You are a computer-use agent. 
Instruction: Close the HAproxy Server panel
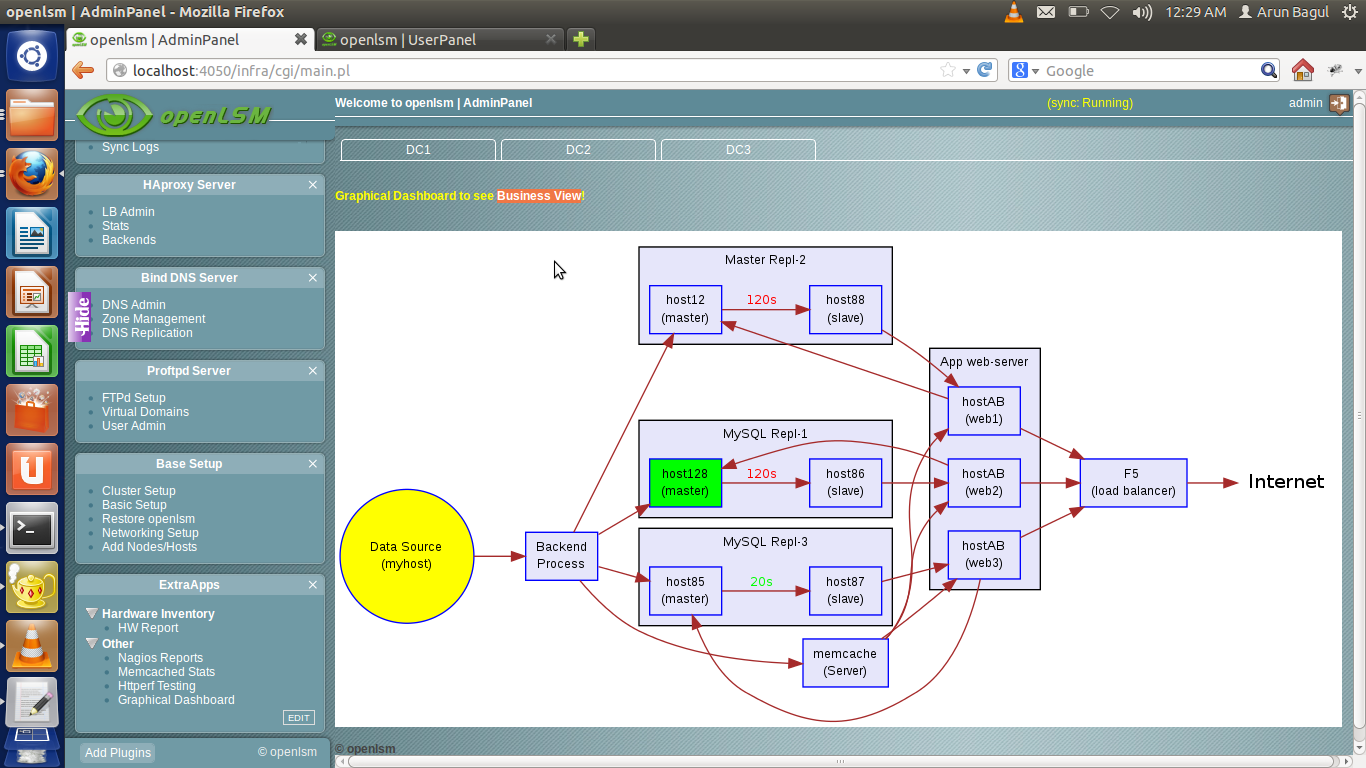click(313, 185)
